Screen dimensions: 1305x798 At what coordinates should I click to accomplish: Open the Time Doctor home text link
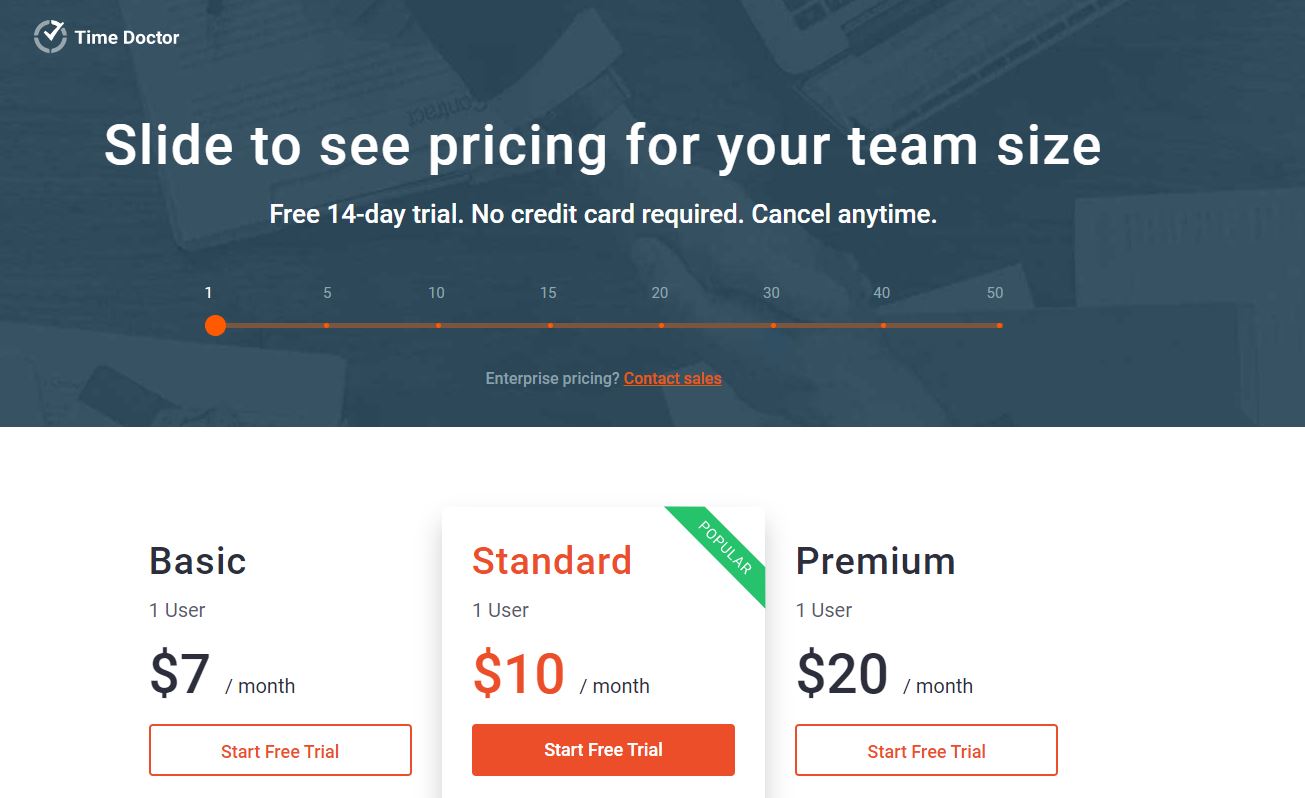[x=127, y=38]
